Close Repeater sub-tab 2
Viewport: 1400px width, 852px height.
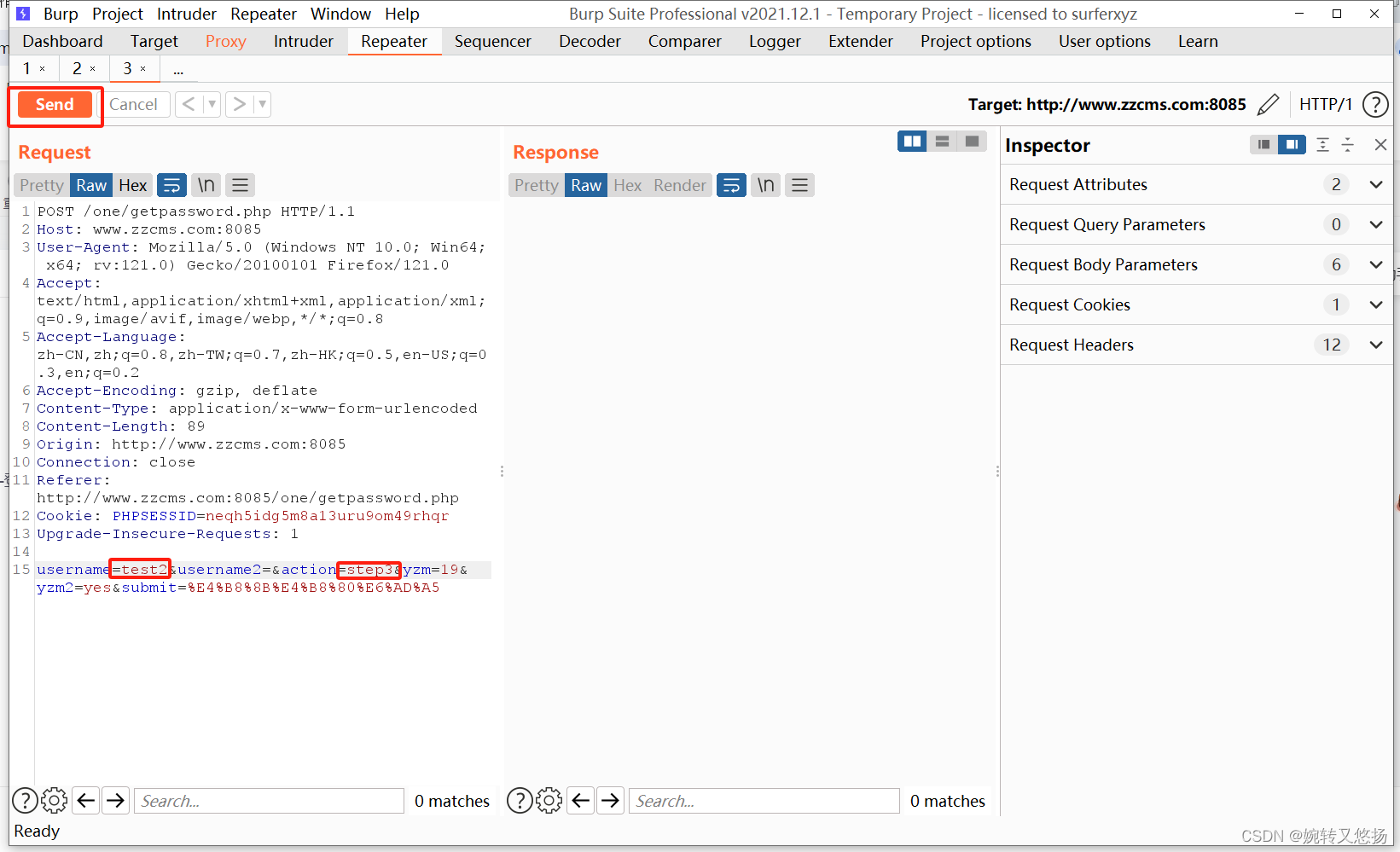click(93, 69)
